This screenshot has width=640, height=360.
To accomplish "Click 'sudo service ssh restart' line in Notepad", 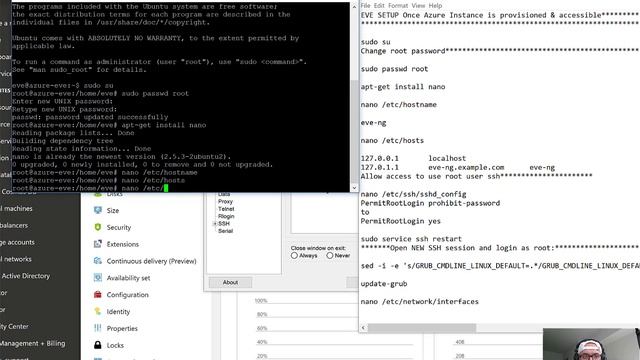I will (411, 239).
